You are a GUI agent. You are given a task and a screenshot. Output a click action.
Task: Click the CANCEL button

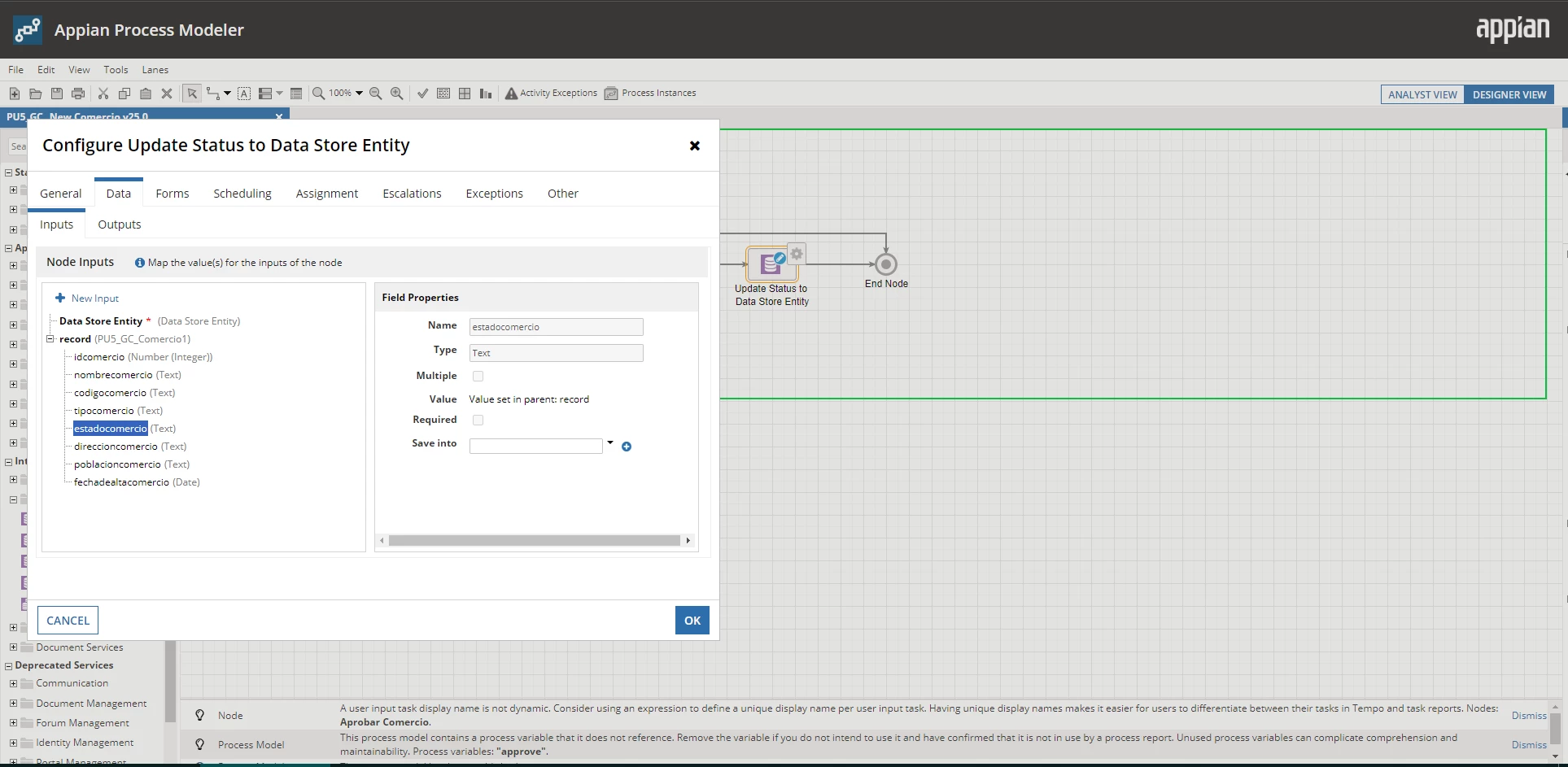click(x=68, y=621)
